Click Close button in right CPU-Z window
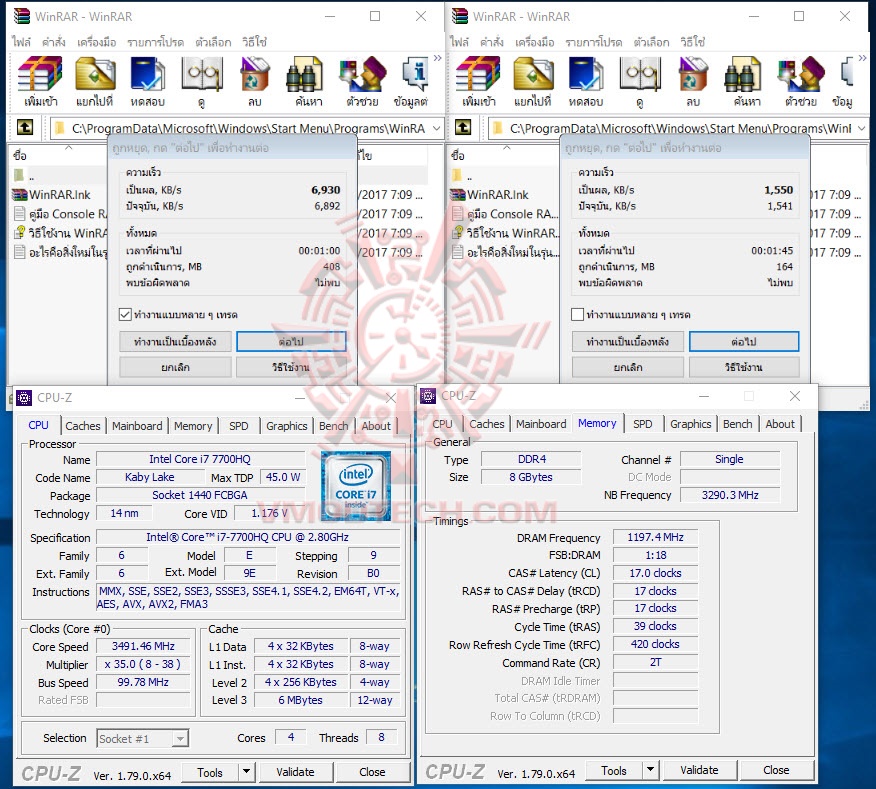Viewport: 876px width, 789px height. pos(777,770)
